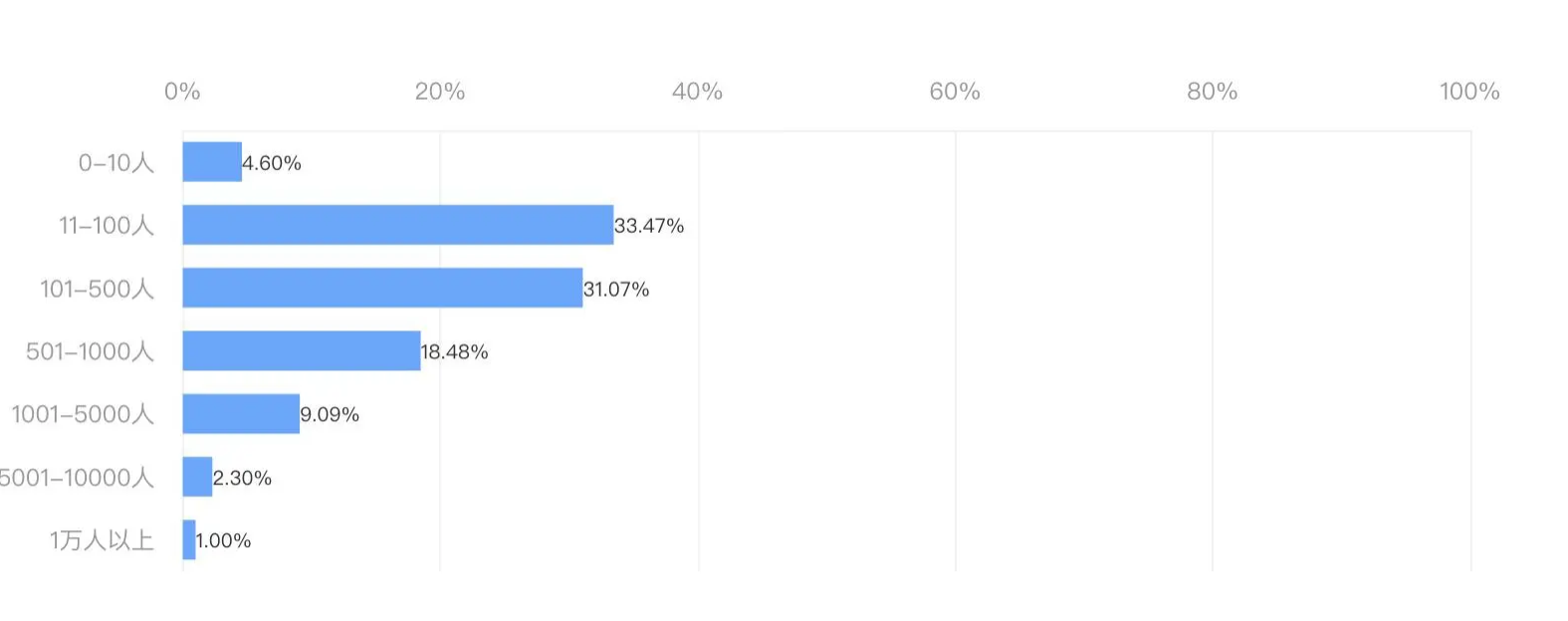
Task: Click the 0-10人 bar
Action: click(212, 162)
